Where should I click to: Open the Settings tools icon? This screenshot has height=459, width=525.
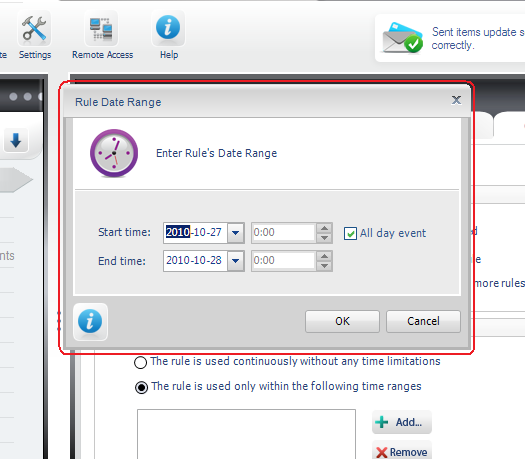(x=34, y=29)
